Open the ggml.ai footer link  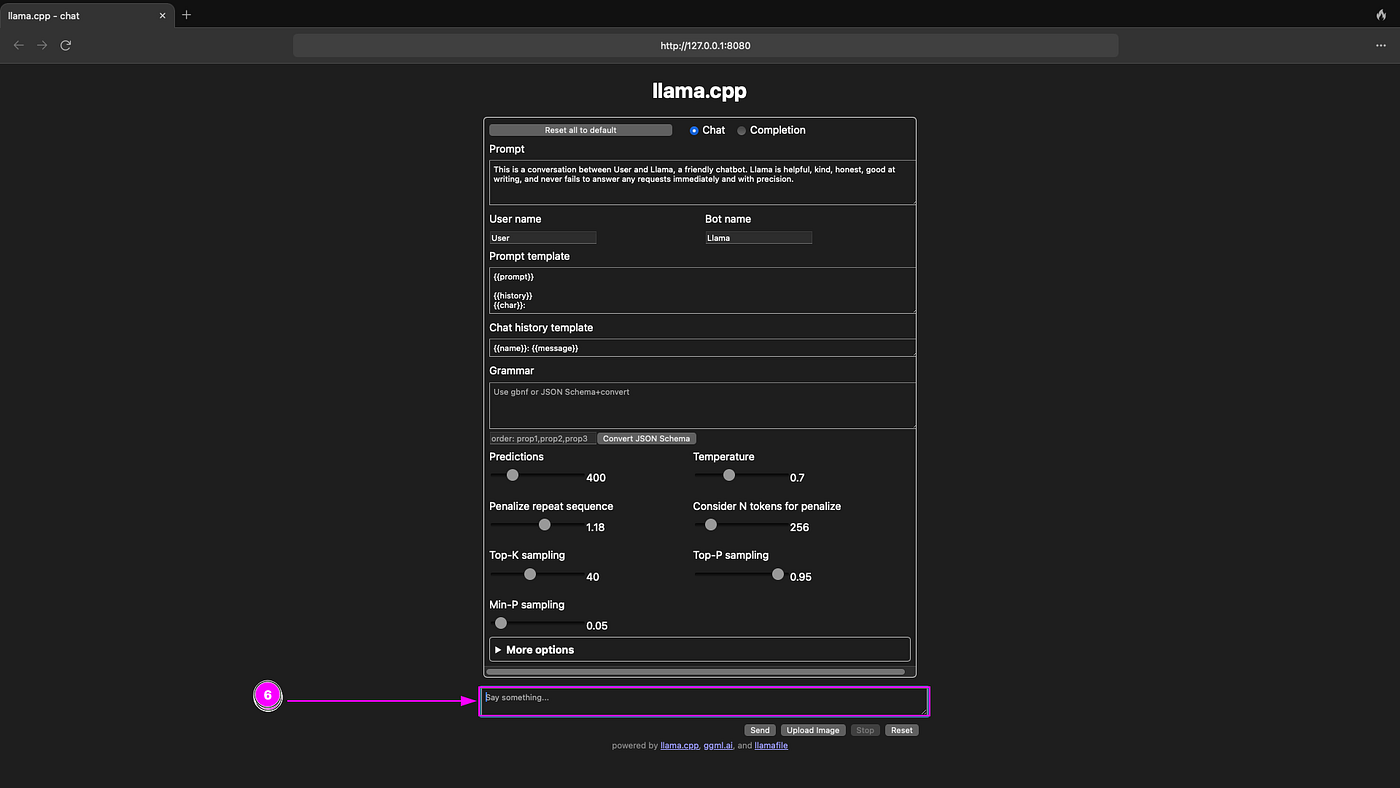pyautogui.click(x=718, y=745)
